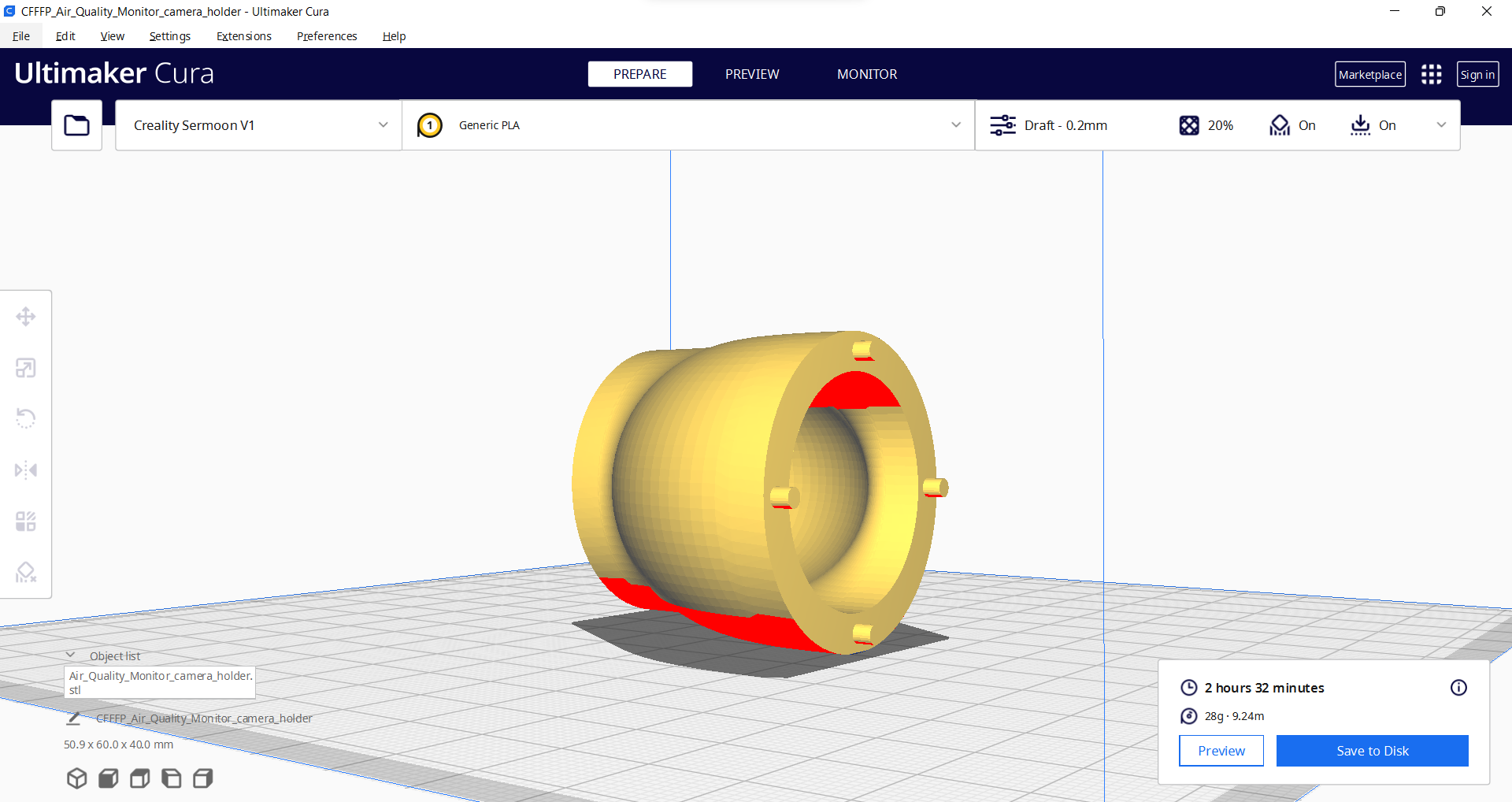This screenshot has width=1512, height=802.
Task: Switch to front view orientation
Action: 108,778
